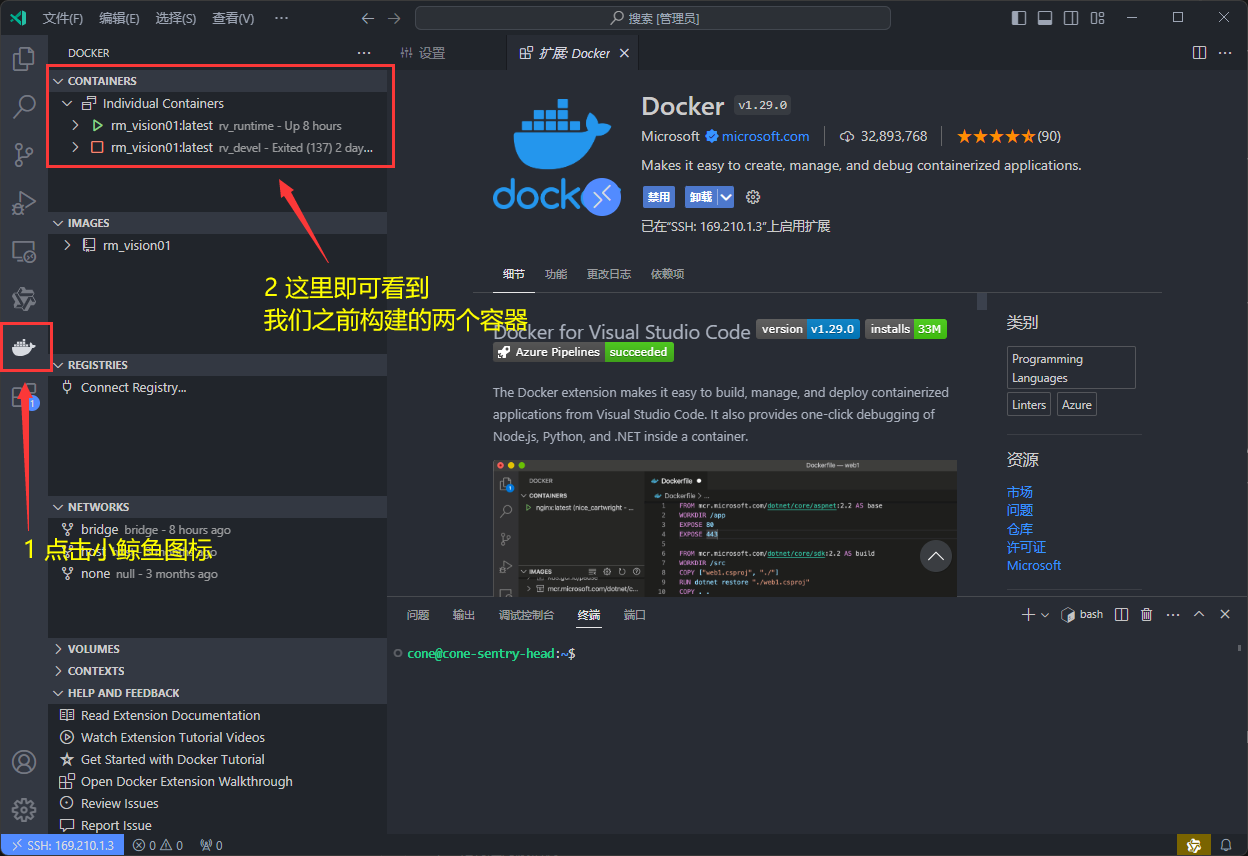Viewport: 1248px width, 856px height.
Task: Collapse the Individual Containers group
Action: [67, 103]
